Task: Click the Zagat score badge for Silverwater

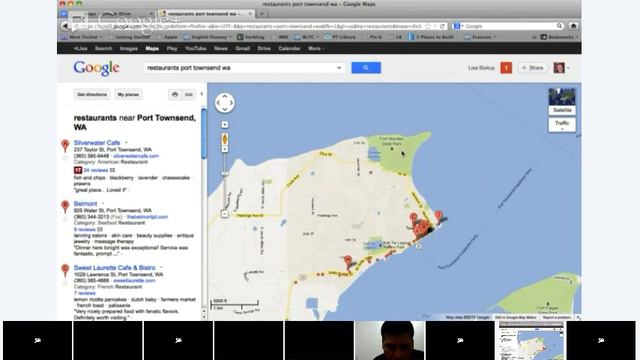Action: tap(78, 170)
